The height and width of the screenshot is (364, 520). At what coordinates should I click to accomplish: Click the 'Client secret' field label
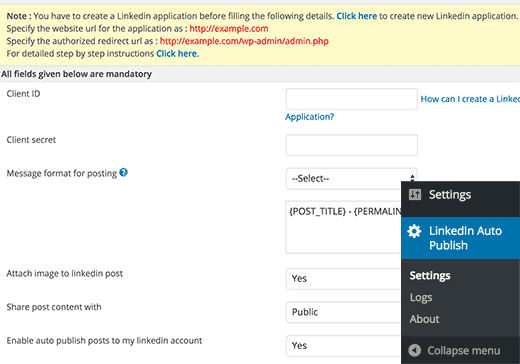(x=31, y=140)
